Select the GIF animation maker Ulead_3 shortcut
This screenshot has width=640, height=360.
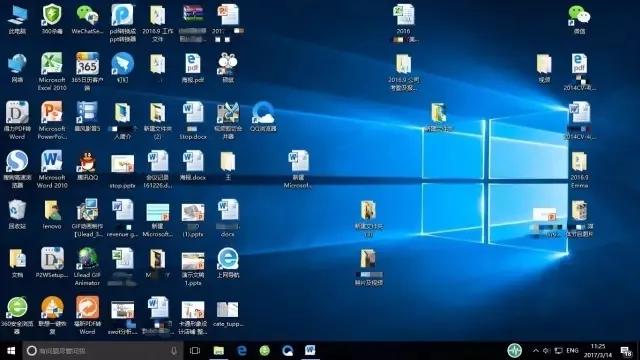coord(87,218)
